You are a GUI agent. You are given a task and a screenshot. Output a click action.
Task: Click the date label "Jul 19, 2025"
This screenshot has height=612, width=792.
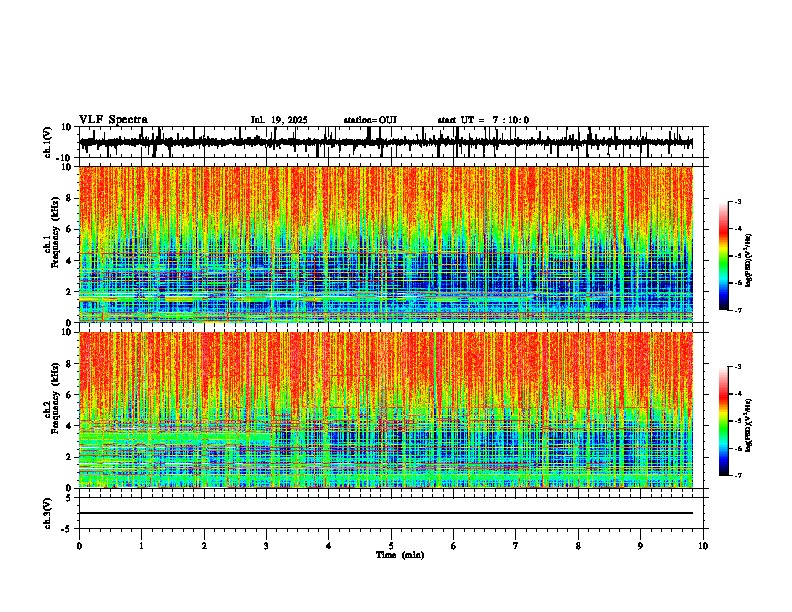pyautogui.click(x=279, y=120)
